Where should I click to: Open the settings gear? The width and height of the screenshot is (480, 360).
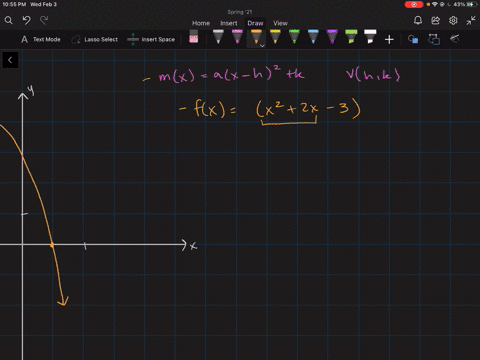click(453, 21)
